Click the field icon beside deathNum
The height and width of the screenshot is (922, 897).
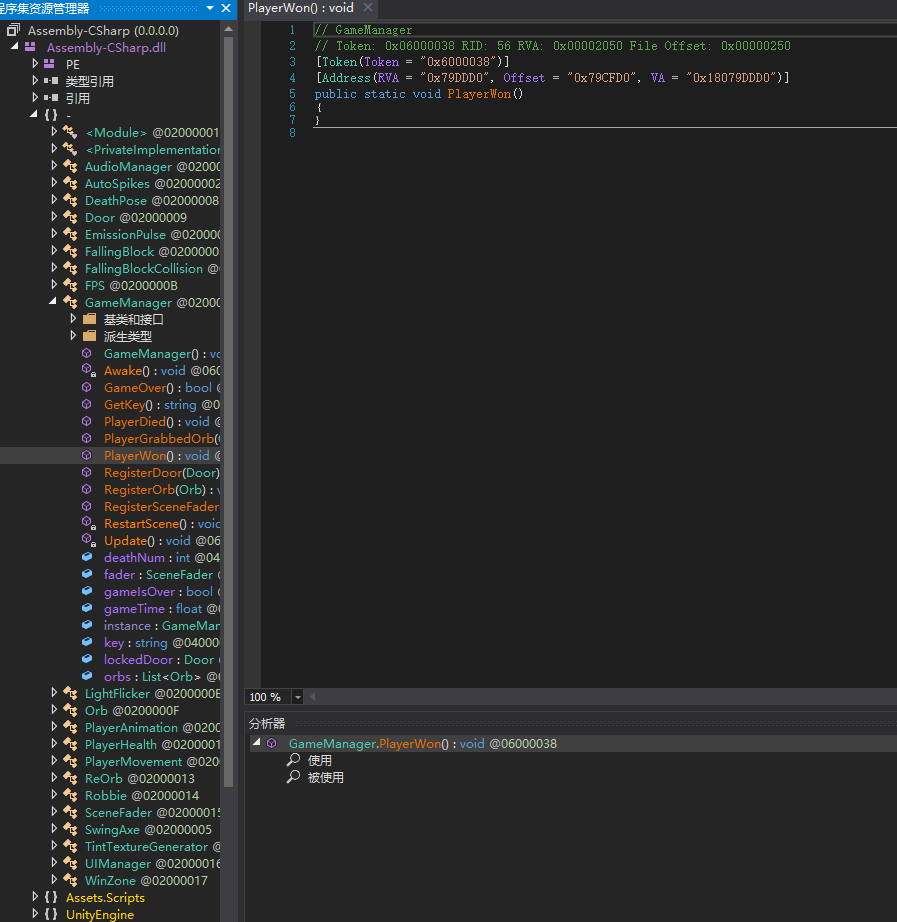click(88, 558)
